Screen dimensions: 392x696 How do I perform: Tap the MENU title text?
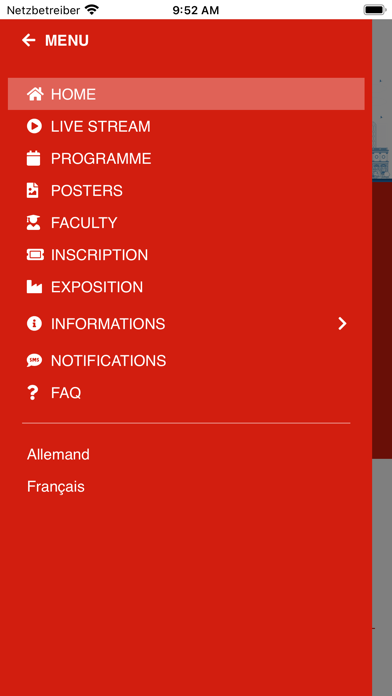[67, 40]
